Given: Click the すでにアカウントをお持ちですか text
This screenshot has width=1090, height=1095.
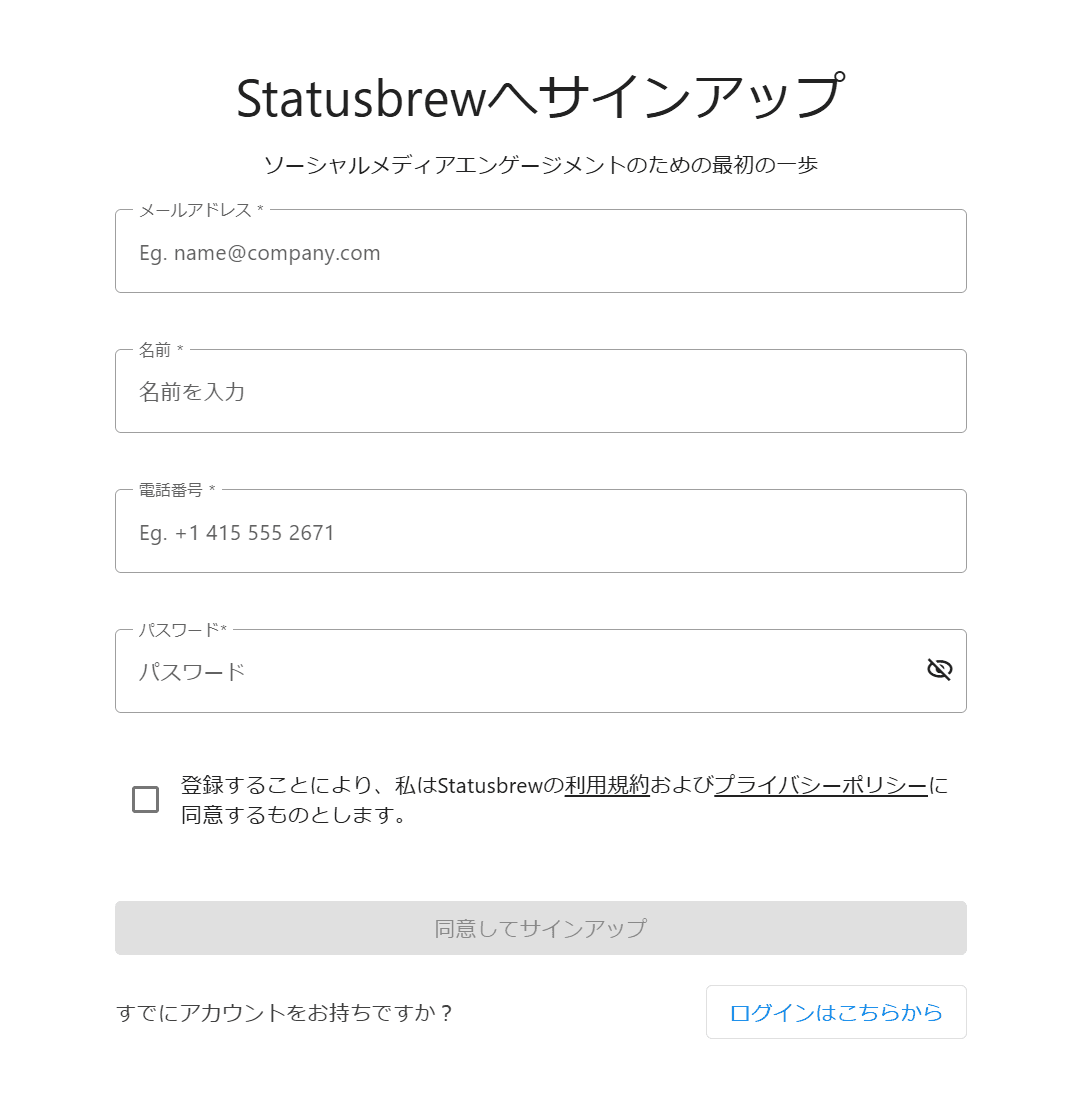Looking at the screenshot, I should point(286,1013).
